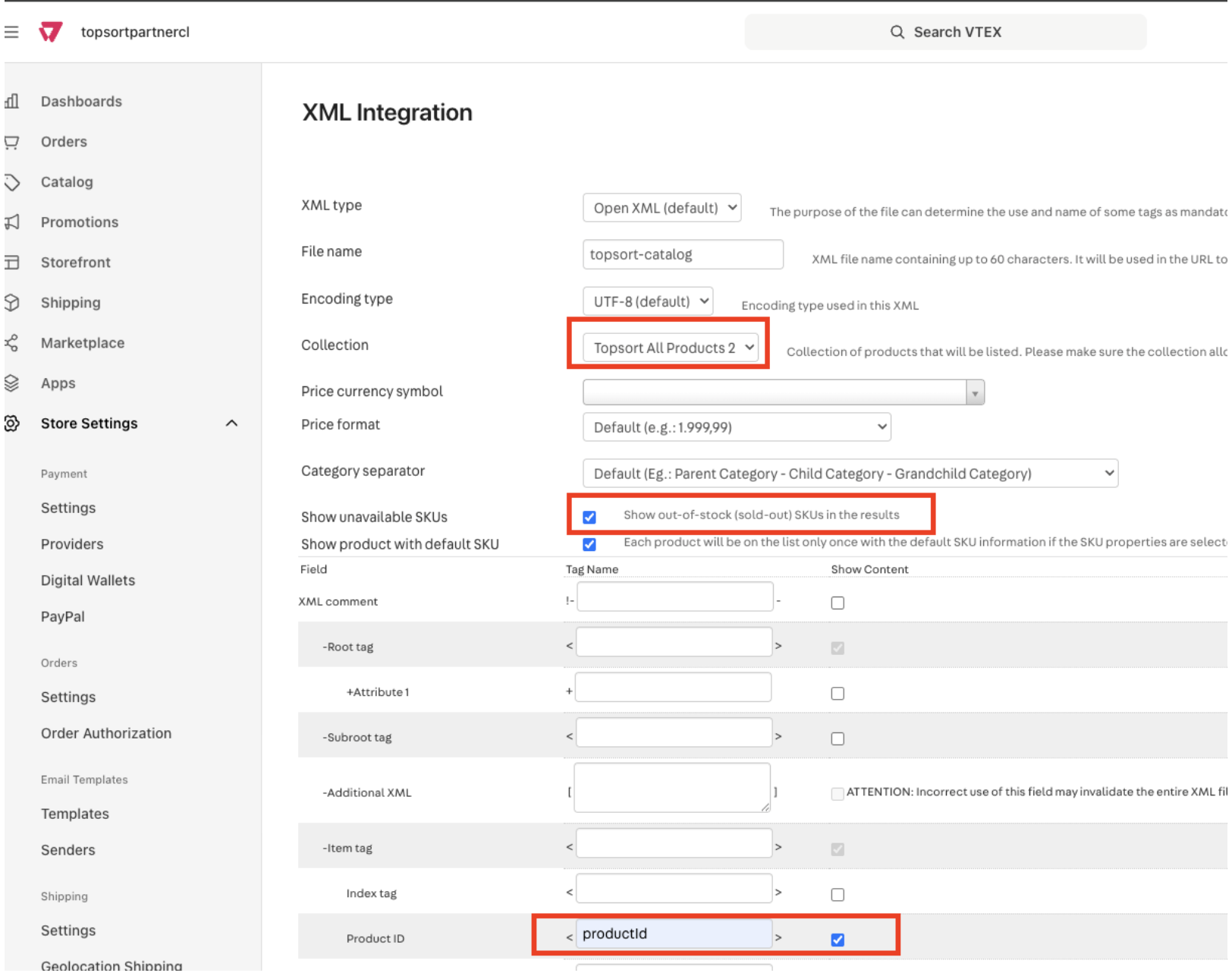Click the VTEX logo

[x=50, y=32]
